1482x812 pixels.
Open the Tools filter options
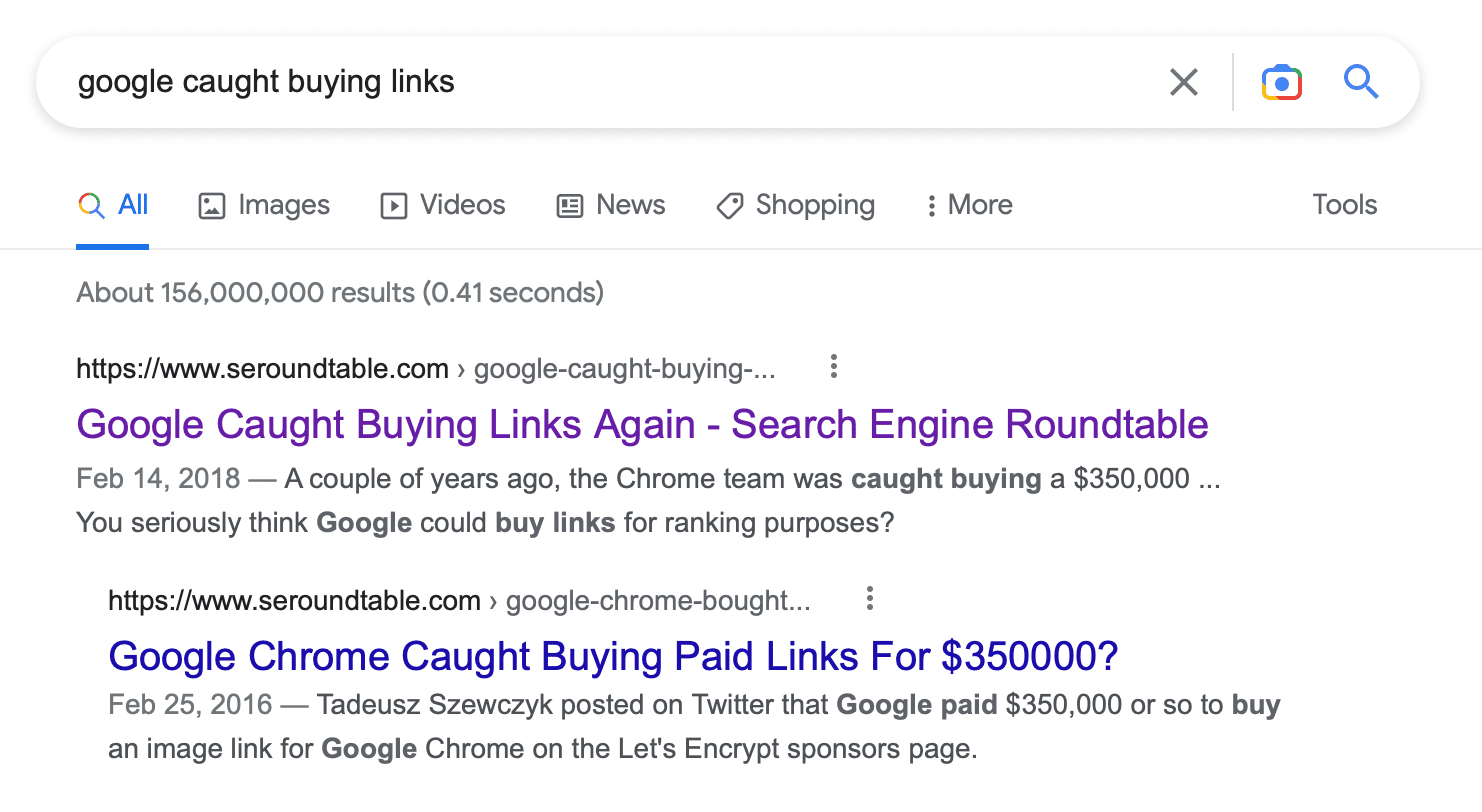pos(1344,205)
